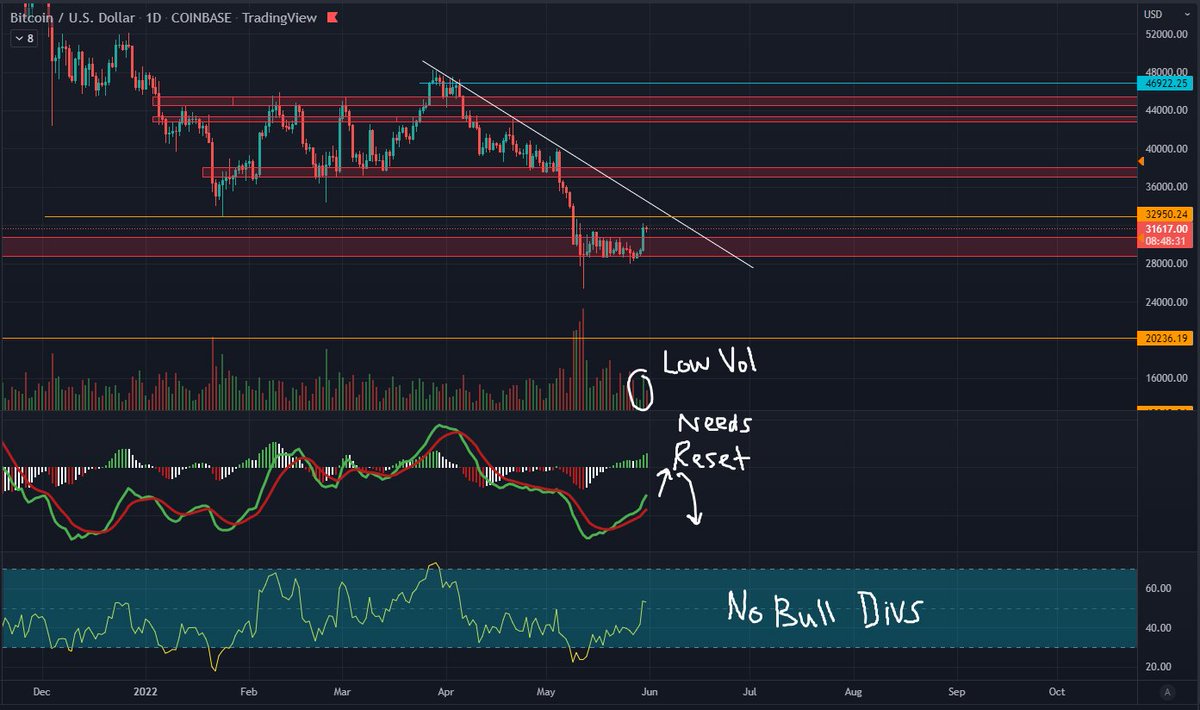Screen dimensions: 1200x710
Task: Click the 2022 label on time axis
Action: 147,691
